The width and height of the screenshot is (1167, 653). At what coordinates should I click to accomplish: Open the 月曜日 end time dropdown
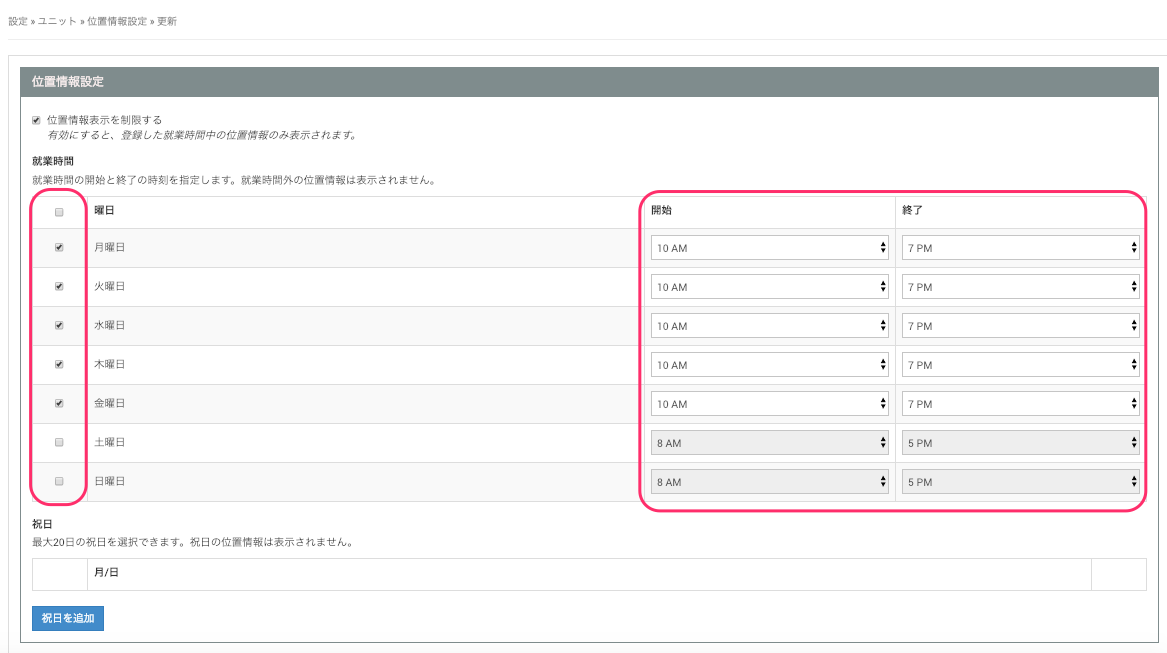point(1020,248)
